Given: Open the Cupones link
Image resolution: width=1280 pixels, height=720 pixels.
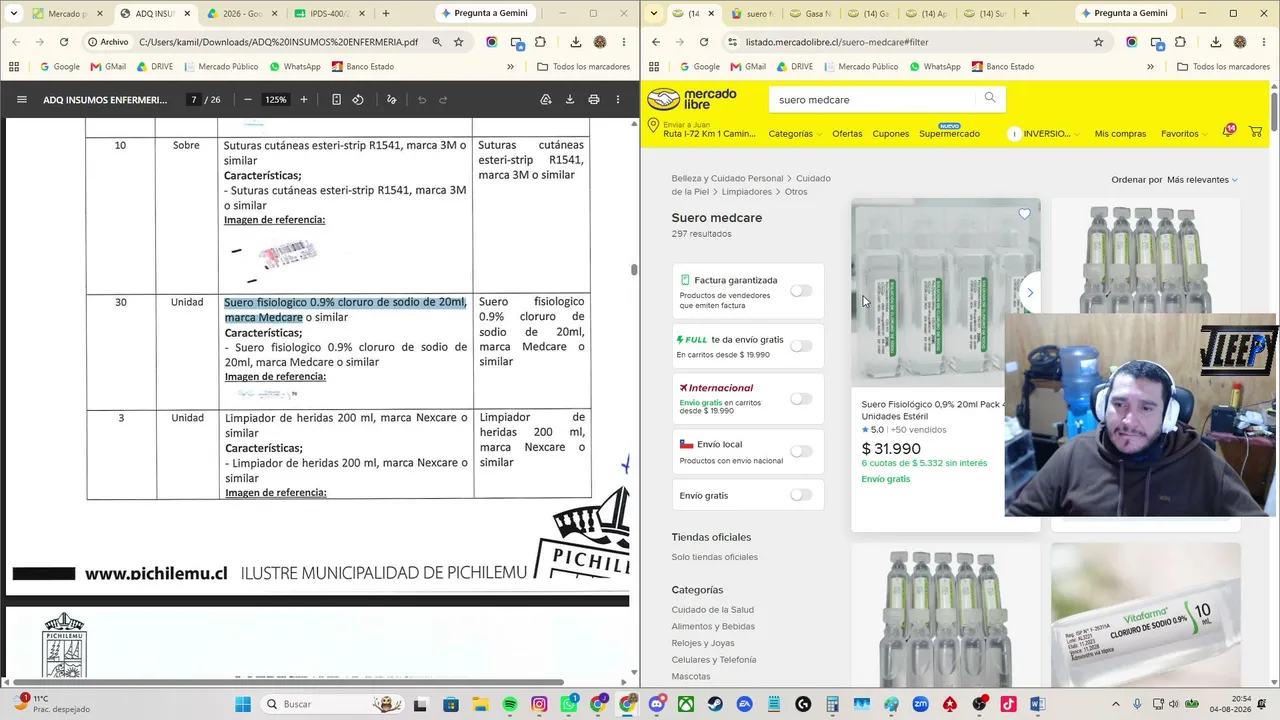Looking at the screenshot, I should 891,134.
